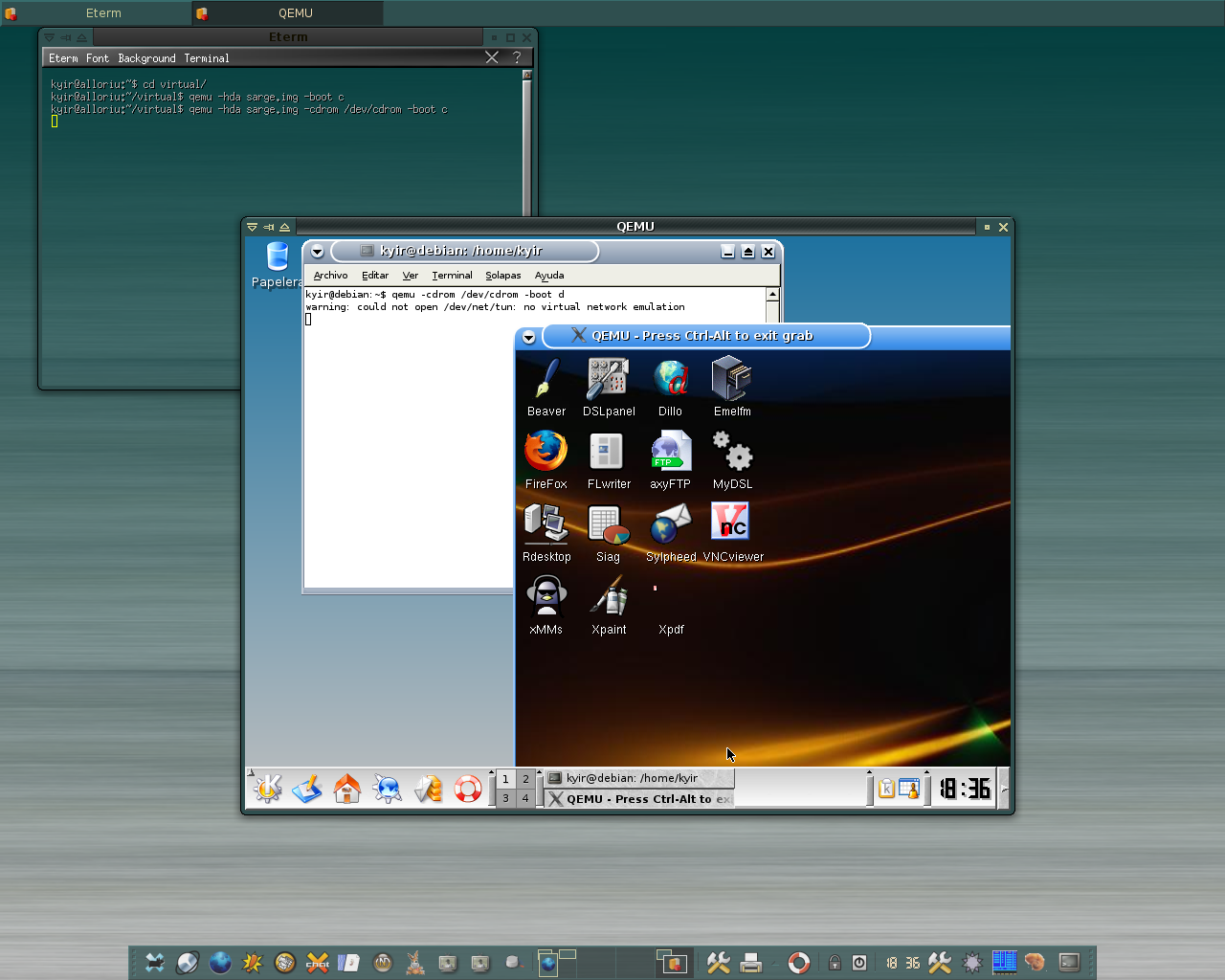Open the Archivo menu
Image resolution: width=1225 pixels, height=980 pixels.
point(331,275)
